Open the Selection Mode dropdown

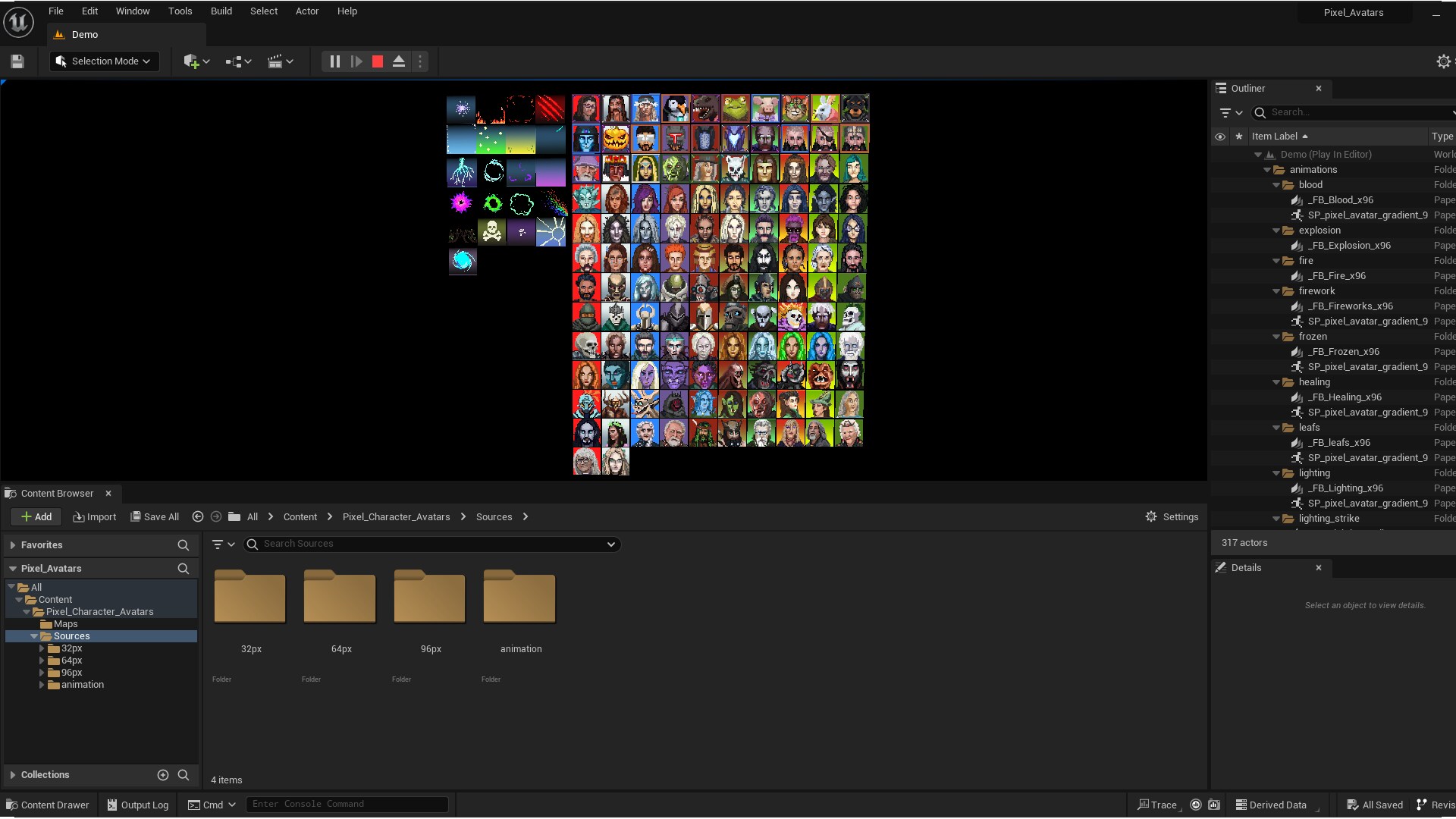[103, 61]
